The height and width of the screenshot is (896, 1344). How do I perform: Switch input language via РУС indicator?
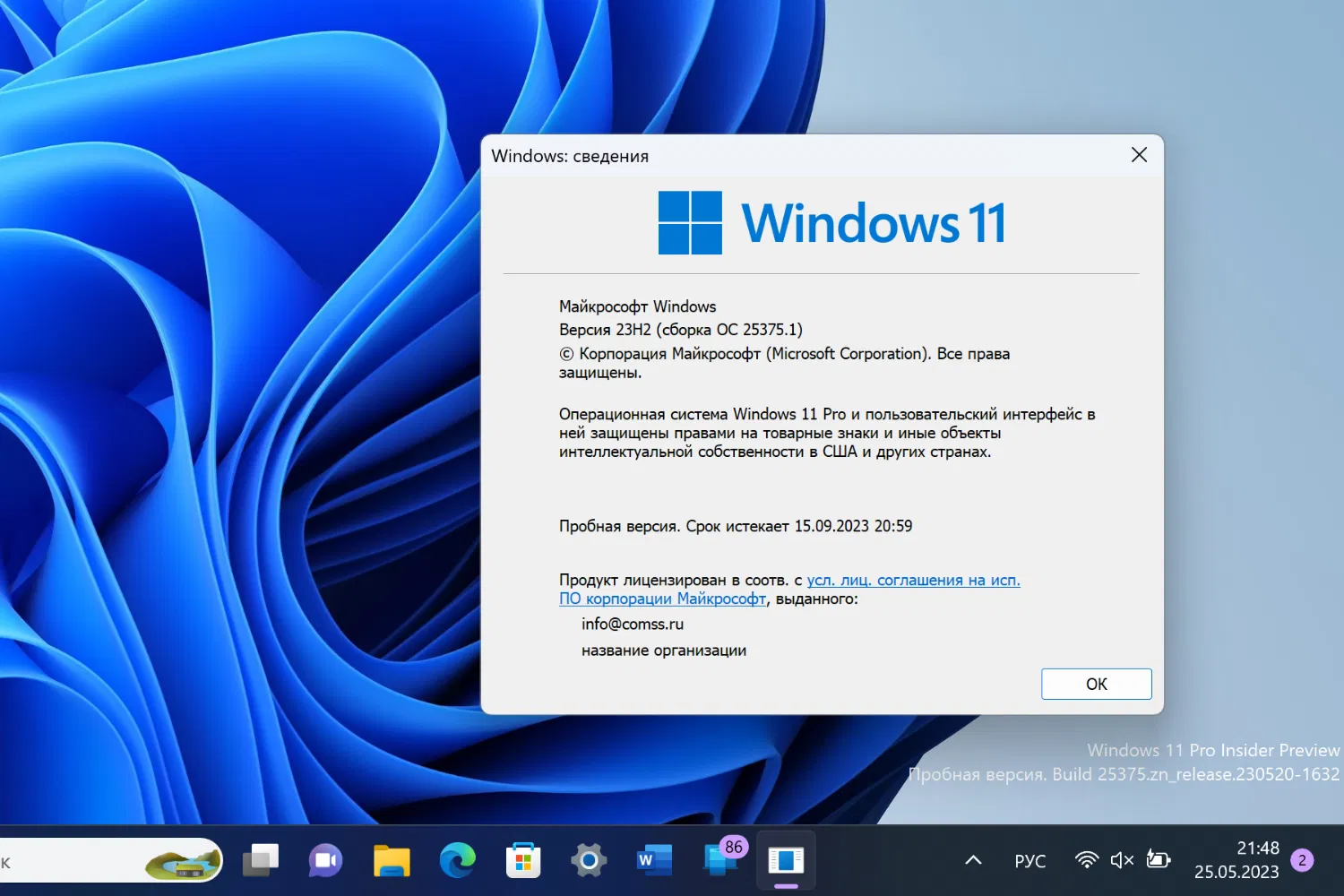pos(1030,860)
